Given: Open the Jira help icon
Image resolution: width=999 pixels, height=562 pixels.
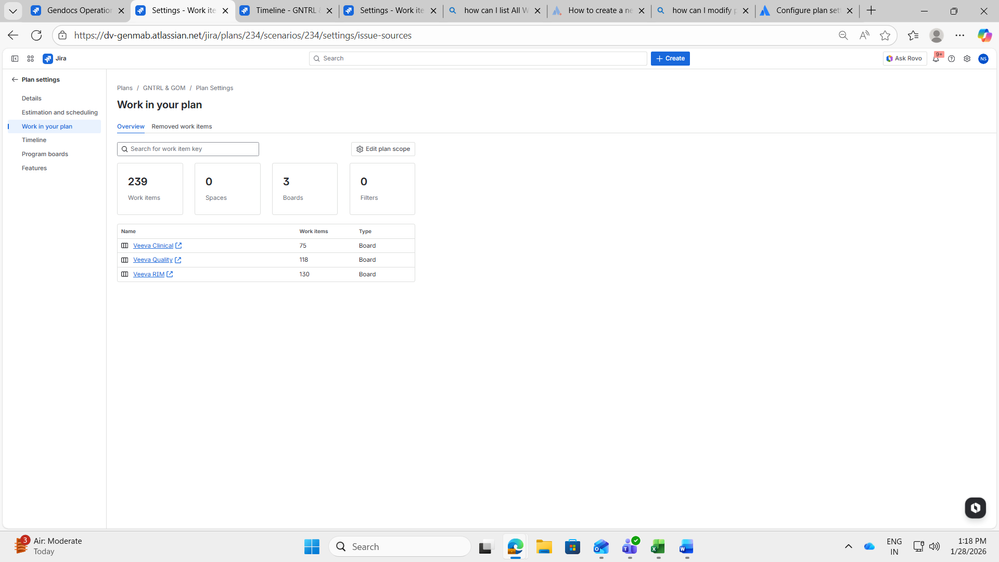Looking at the screenshot, I should click(x=951, y=59).
